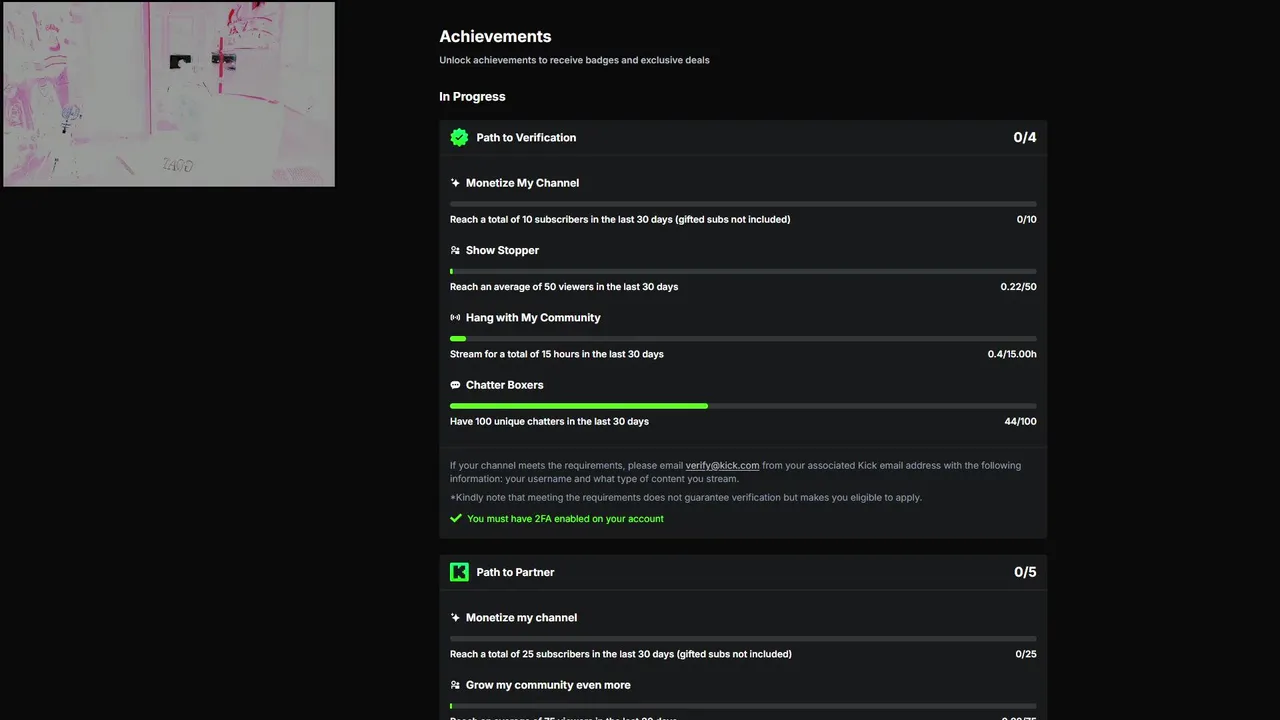Click the 0/5 partner progress counter
The height and width of the screenshot is (720, 1280).
pyautogui.click(x=1024, y=572)
